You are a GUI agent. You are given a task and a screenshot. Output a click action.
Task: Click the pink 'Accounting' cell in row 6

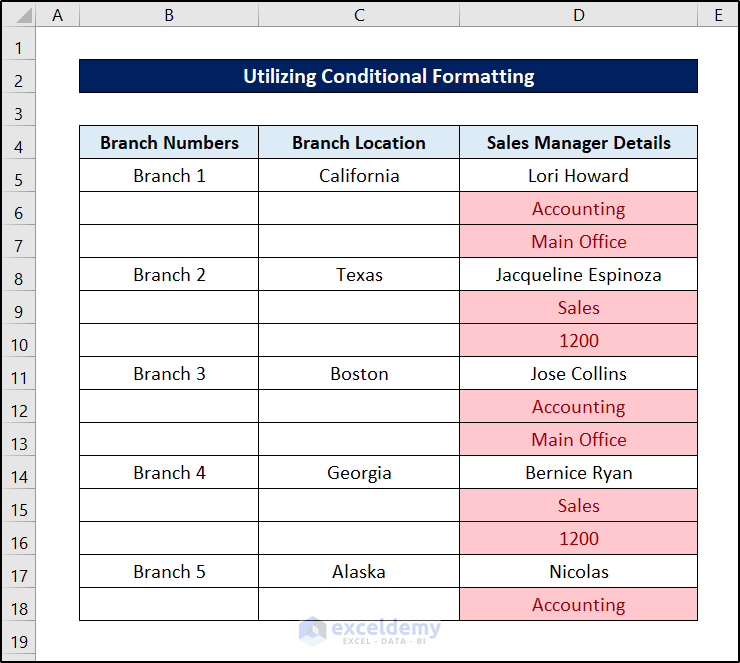coord(578,209)
